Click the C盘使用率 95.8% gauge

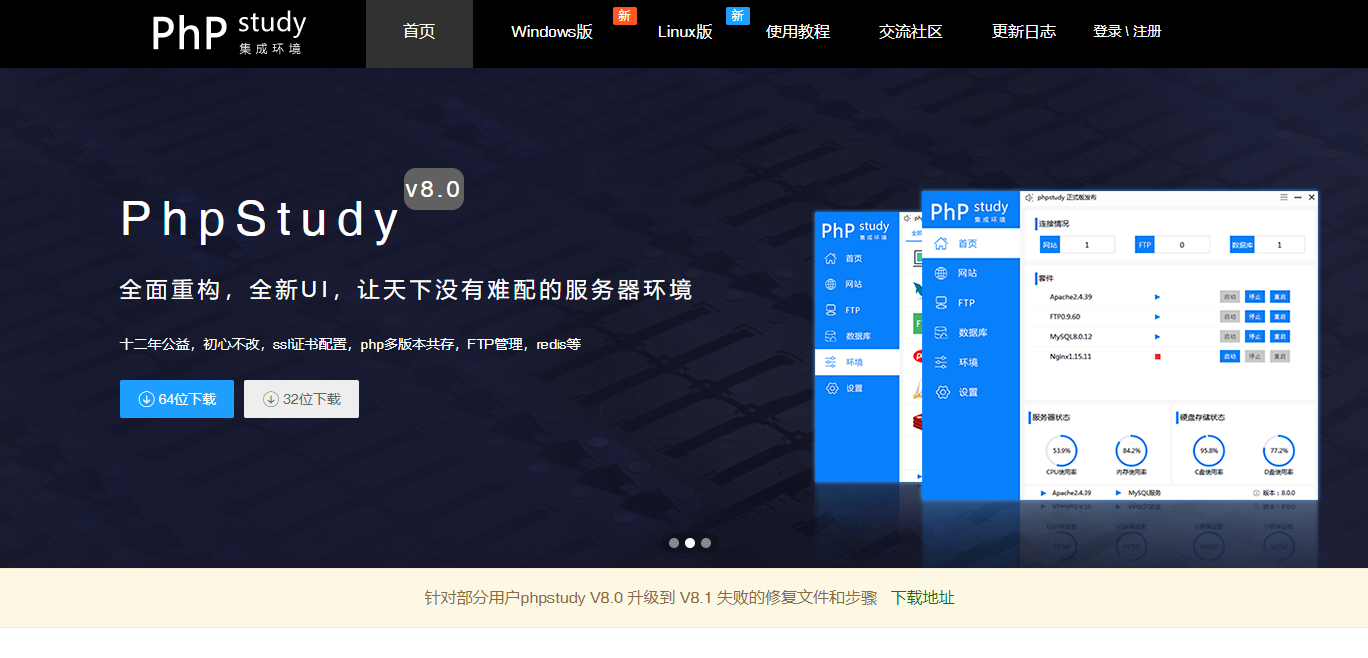(x=1209, y=450)
